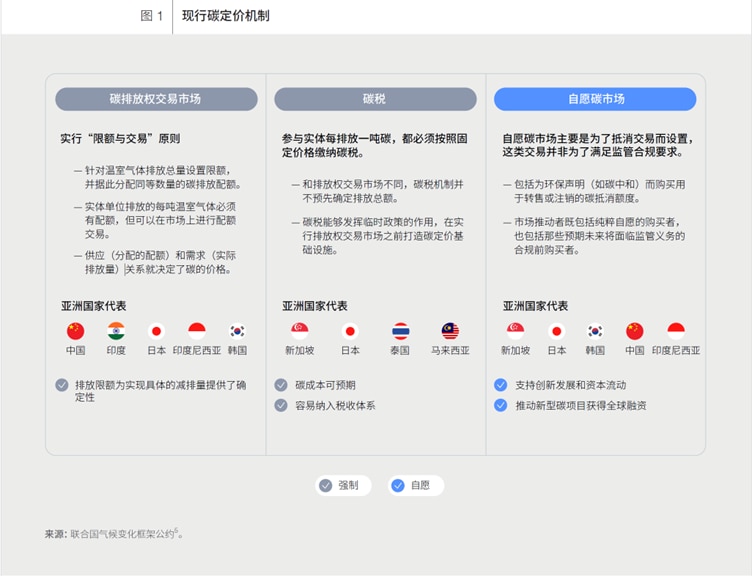Click bullet 和排放权交易市场不同
Screen dimensions: 752x576
tap(378, 191)
